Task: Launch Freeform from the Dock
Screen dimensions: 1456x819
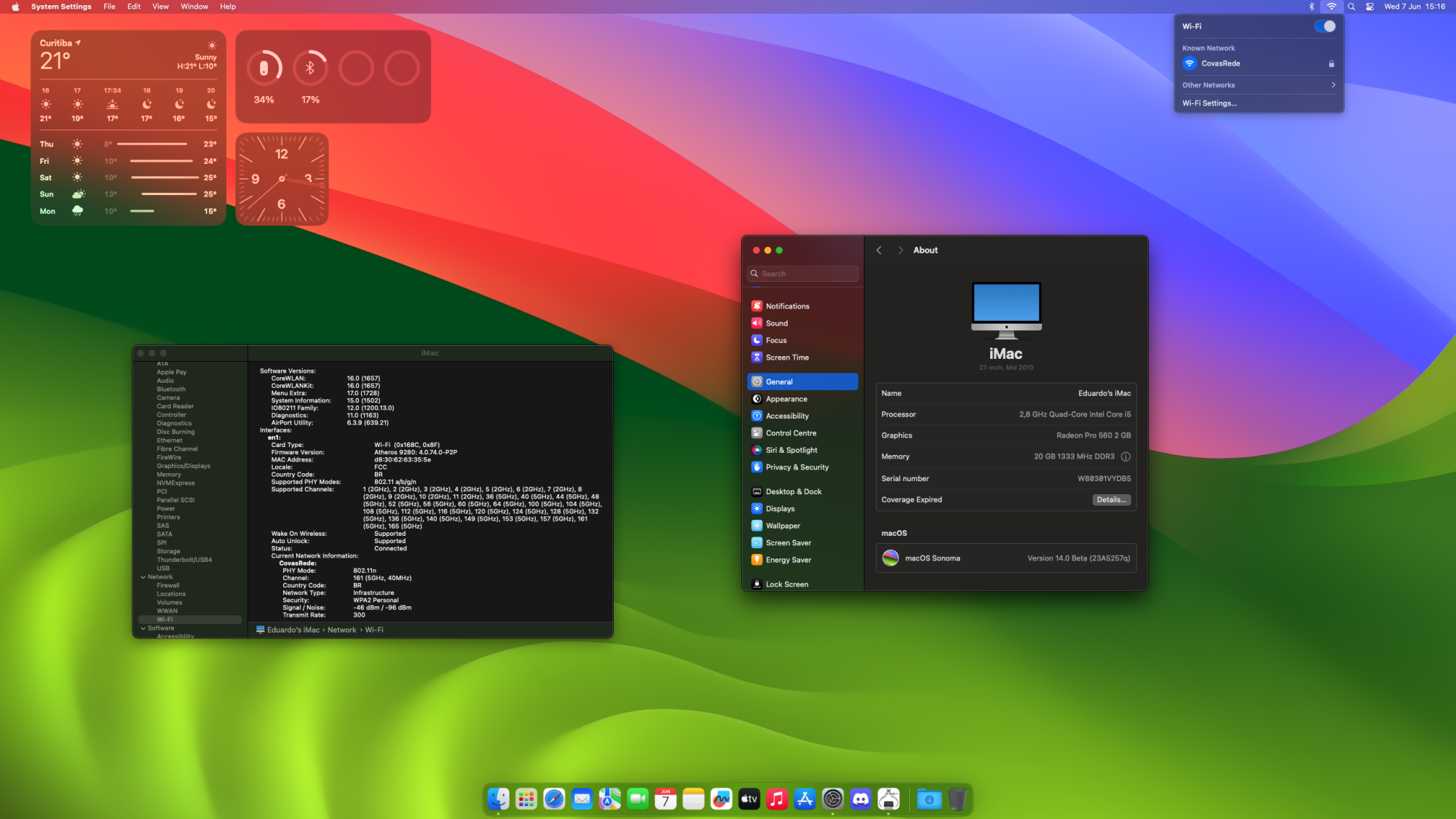Action: pos(721,799)
